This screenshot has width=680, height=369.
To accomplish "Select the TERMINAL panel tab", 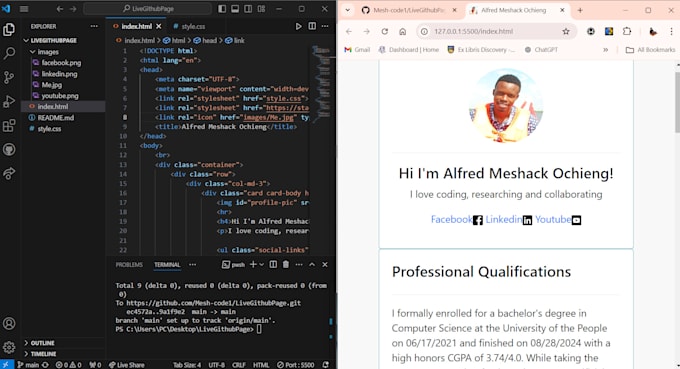I will [x=167, y=265].
